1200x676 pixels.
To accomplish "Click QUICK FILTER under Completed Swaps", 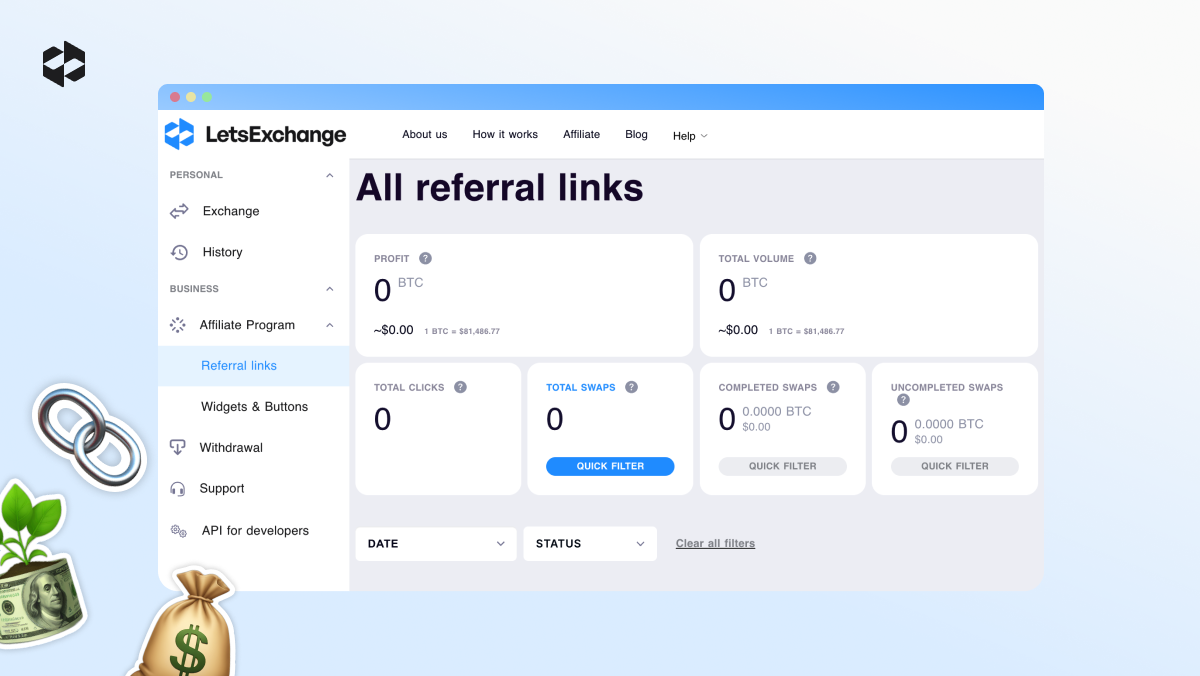I will tap(783, 466).
